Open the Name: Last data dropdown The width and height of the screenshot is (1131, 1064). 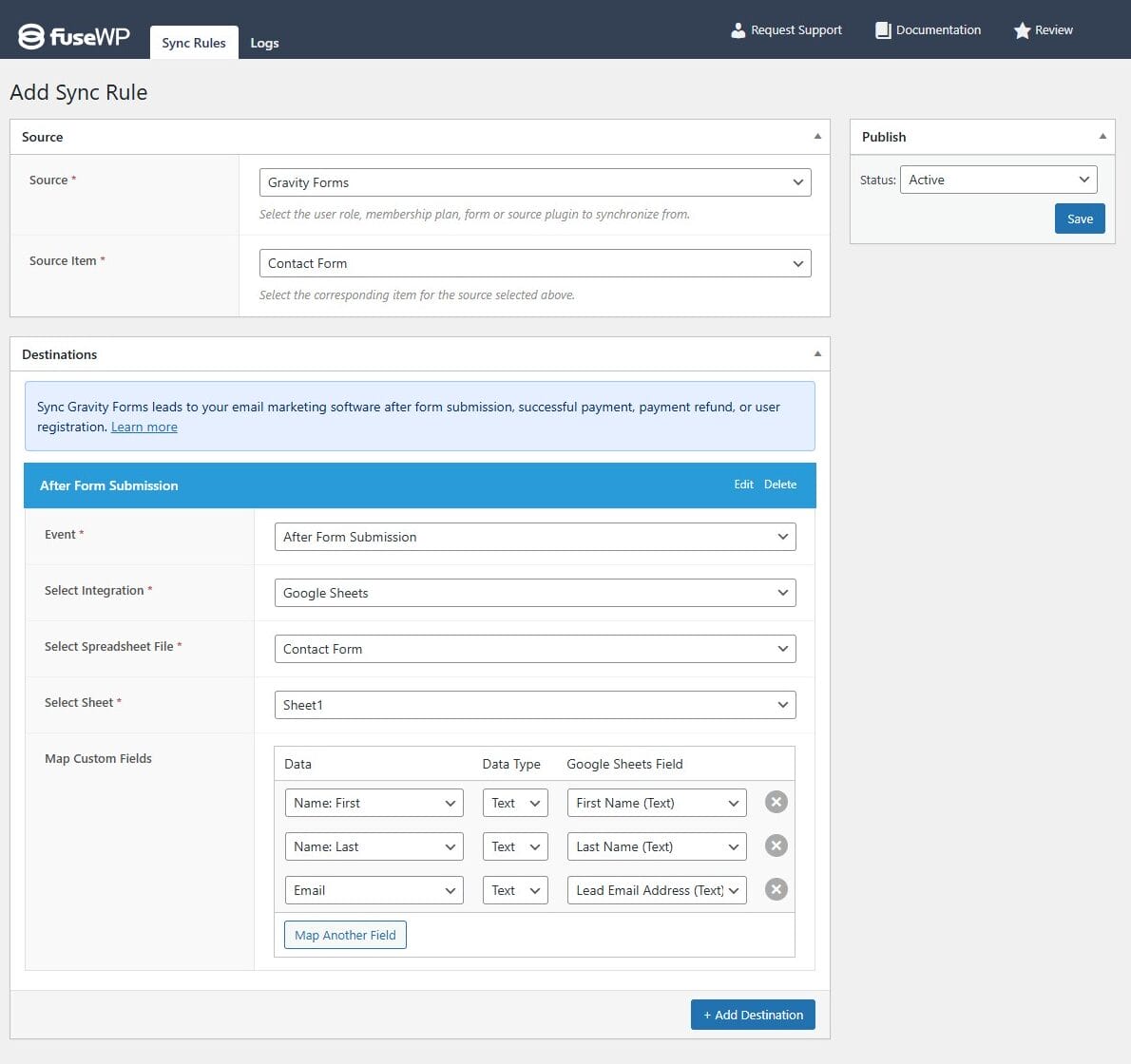(x=374, y=847)
